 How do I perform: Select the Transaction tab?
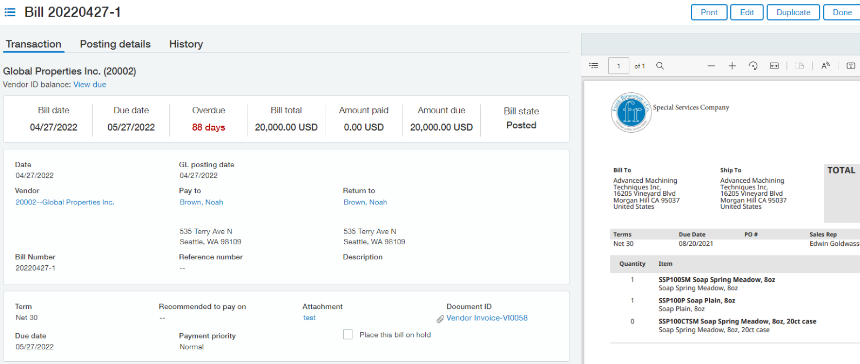[x=33, y=44]
